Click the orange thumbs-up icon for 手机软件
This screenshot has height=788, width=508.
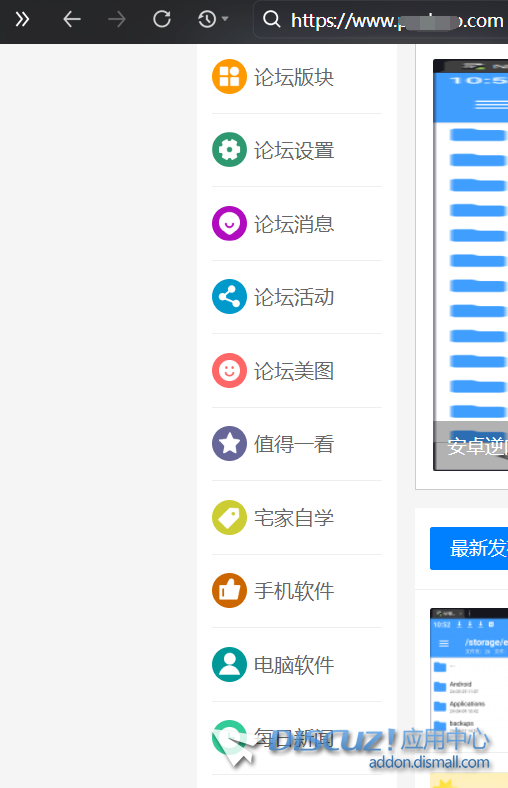229,590
